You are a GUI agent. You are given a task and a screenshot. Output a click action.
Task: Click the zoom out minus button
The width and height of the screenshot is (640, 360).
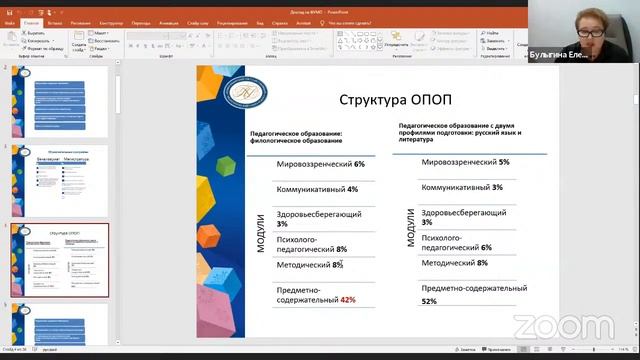tap(573, 349)
